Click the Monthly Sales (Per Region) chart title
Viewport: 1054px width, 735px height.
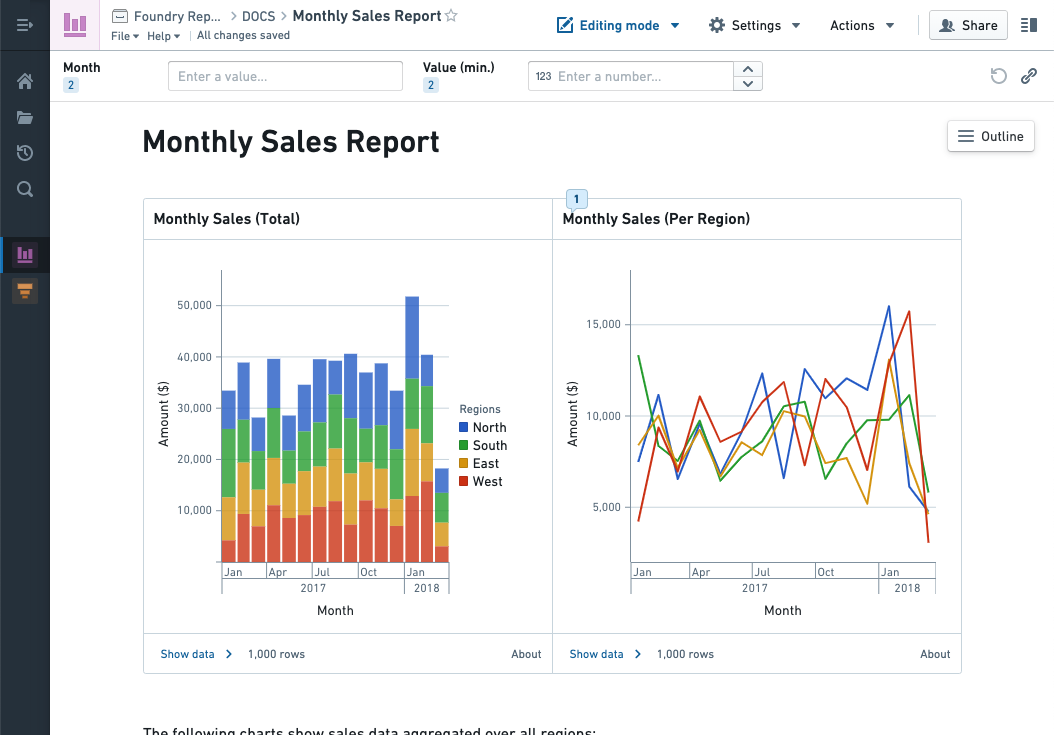point(656,219)
